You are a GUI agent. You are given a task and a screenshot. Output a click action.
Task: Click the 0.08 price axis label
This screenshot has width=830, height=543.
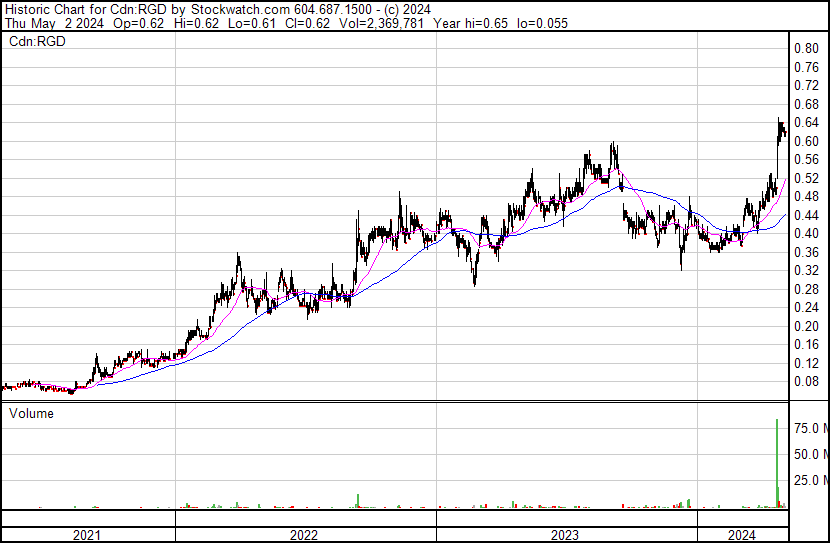[806, 382]
